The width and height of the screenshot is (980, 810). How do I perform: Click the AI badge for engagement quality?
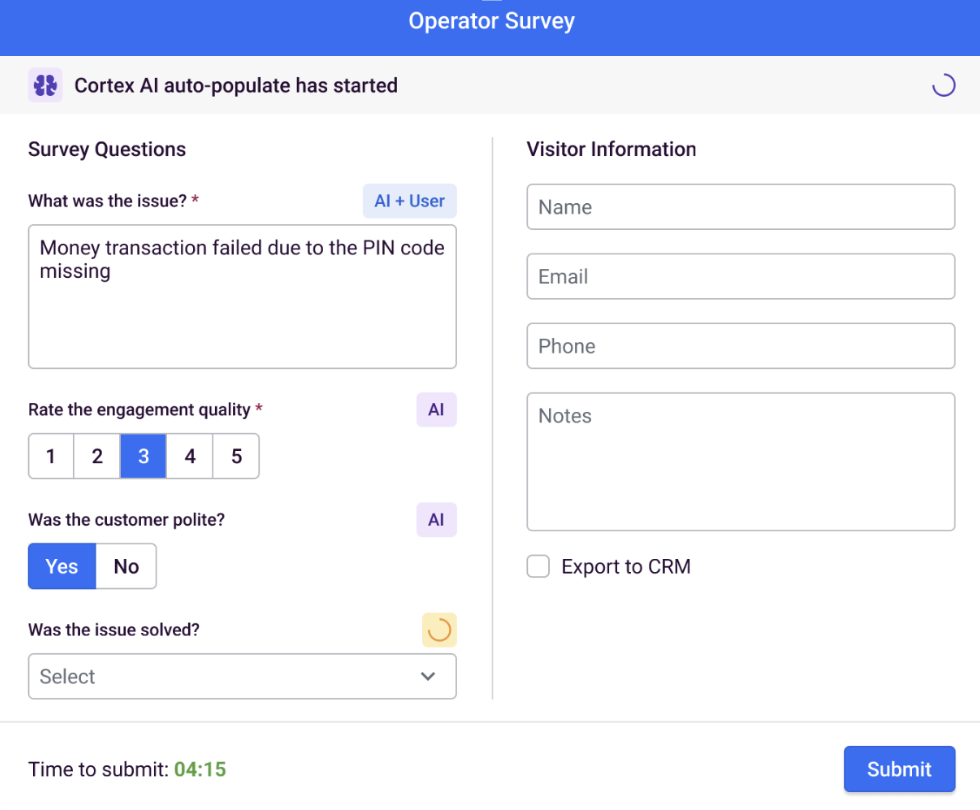[436, 409]
